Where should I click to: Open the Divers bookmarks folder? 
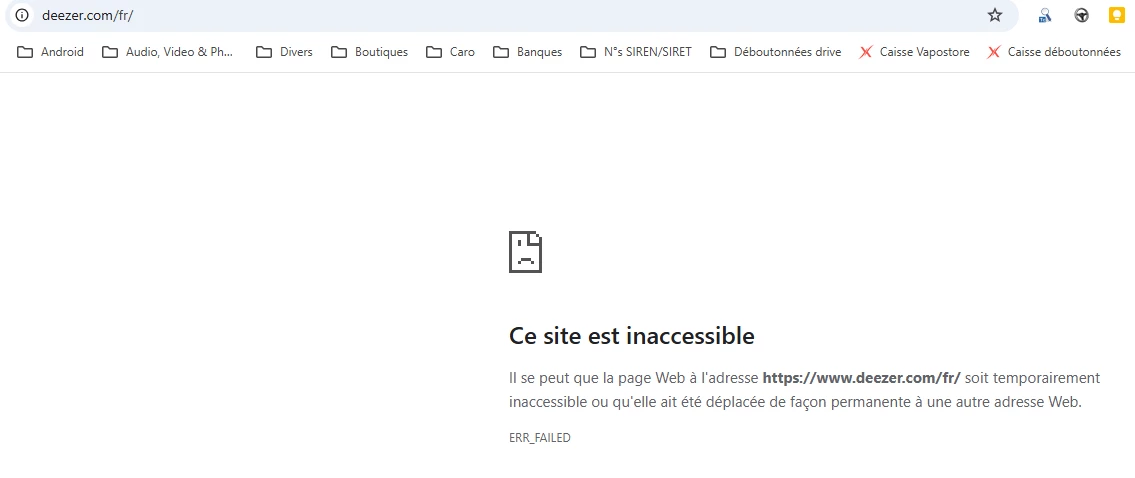[284, 52]
